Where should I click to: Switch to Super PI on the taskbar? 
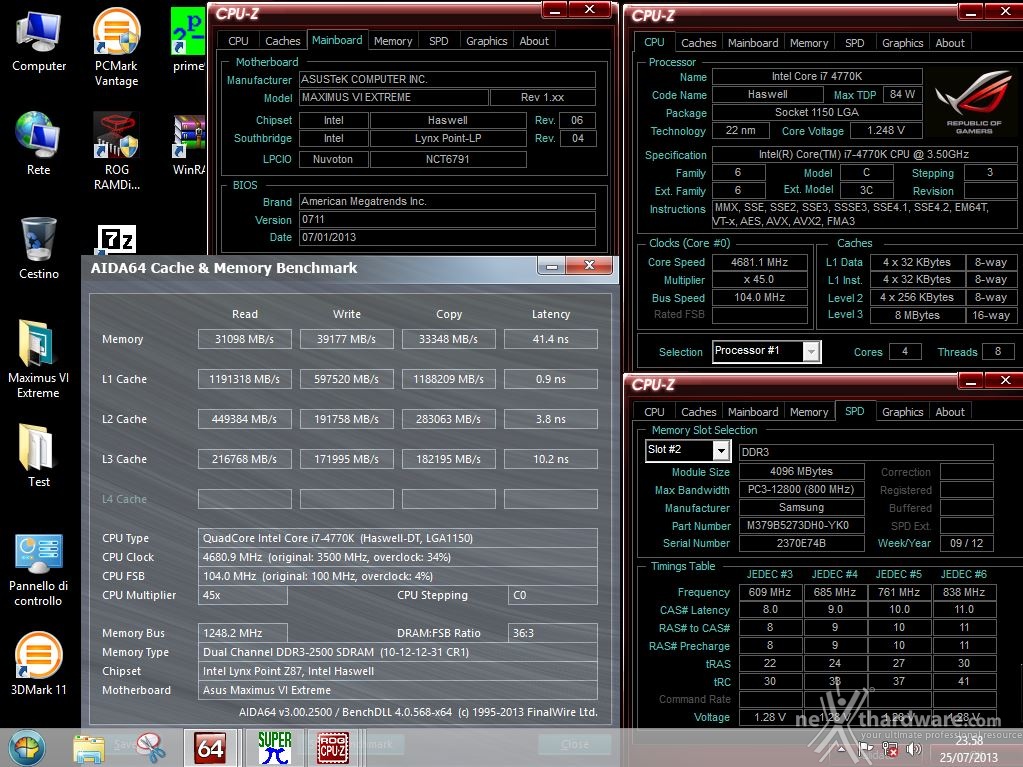(275, 747)
